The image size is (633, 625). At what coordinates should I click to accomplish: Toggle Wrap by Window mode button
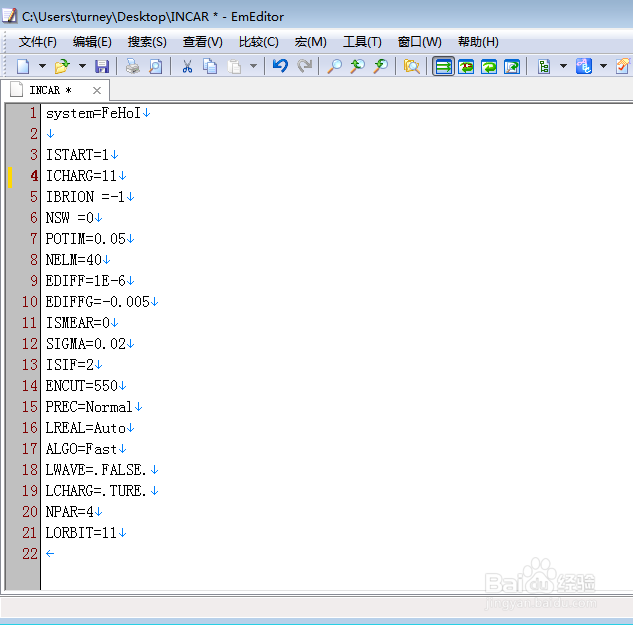point(489,66)
